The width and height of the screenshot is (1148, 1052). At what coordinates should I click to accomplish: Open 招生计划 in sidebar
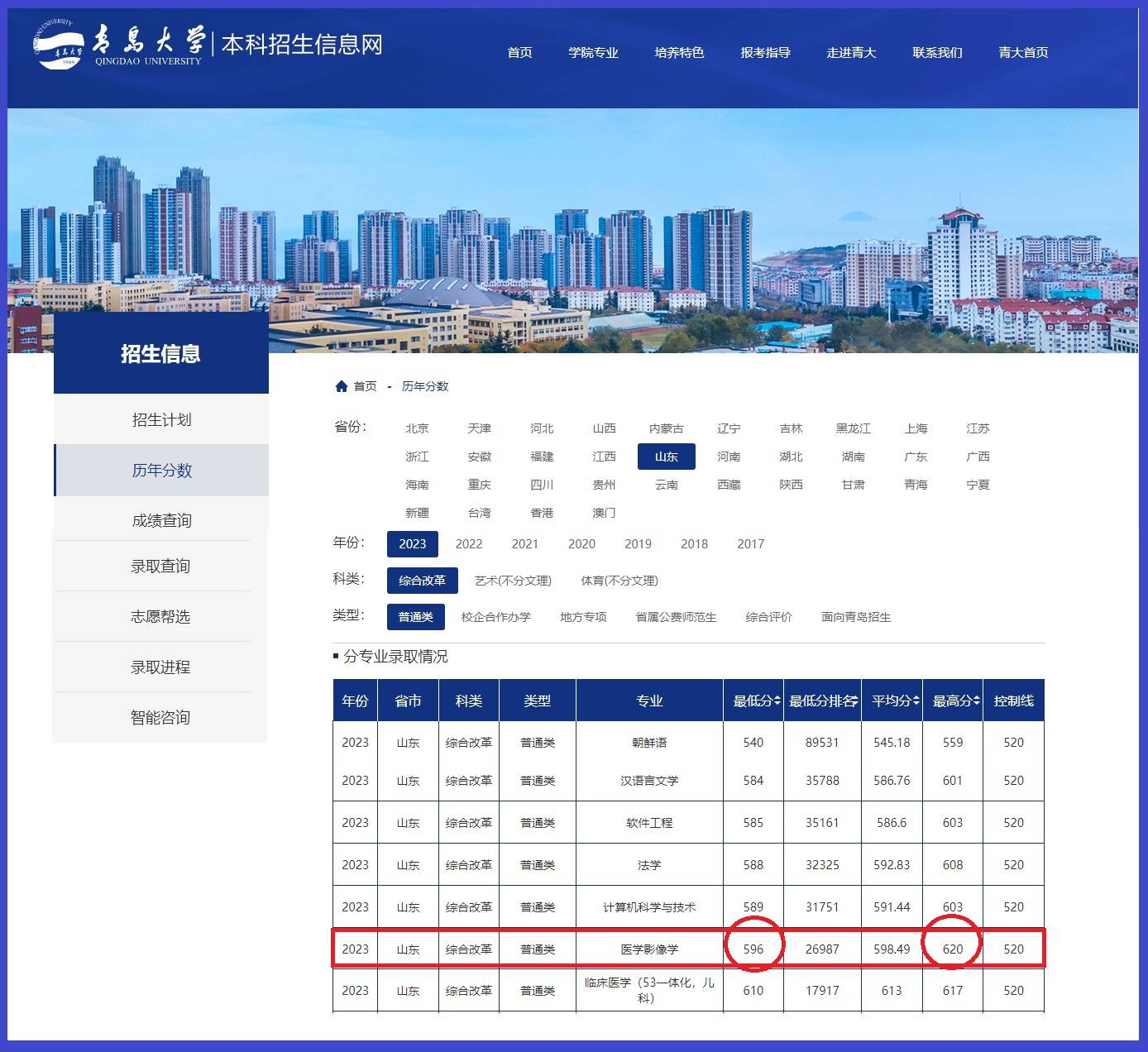[161, 420]
